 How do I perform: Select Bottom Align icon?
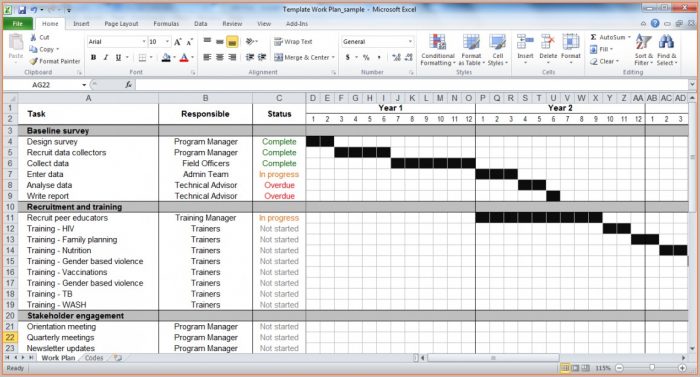232,42
